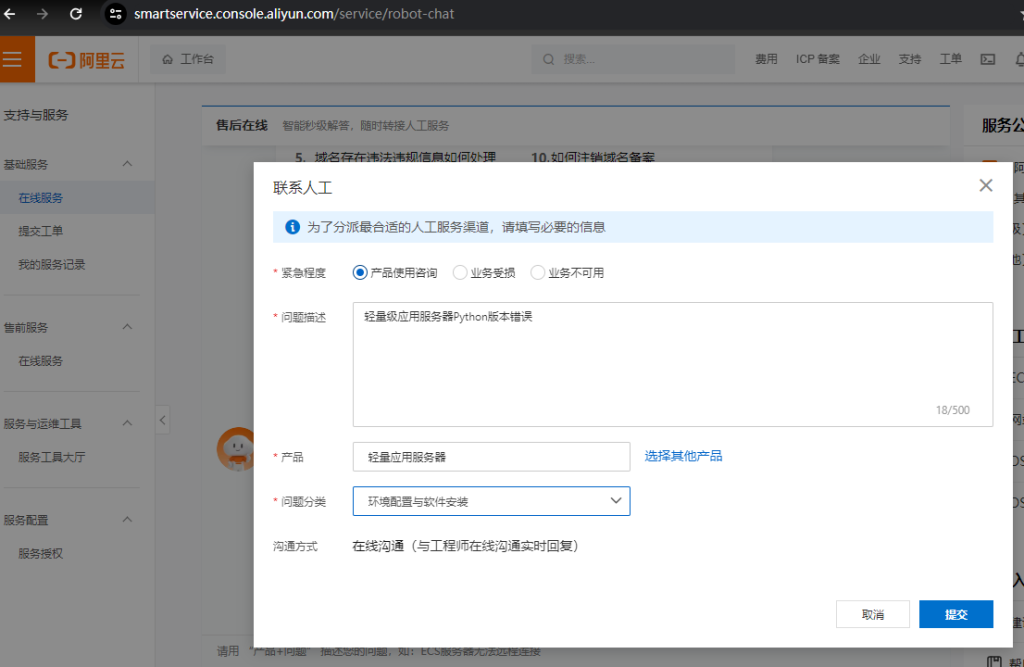Click the browser back arrow
Viewport: 1024px width, 667px height.
[x=10, y=14]
